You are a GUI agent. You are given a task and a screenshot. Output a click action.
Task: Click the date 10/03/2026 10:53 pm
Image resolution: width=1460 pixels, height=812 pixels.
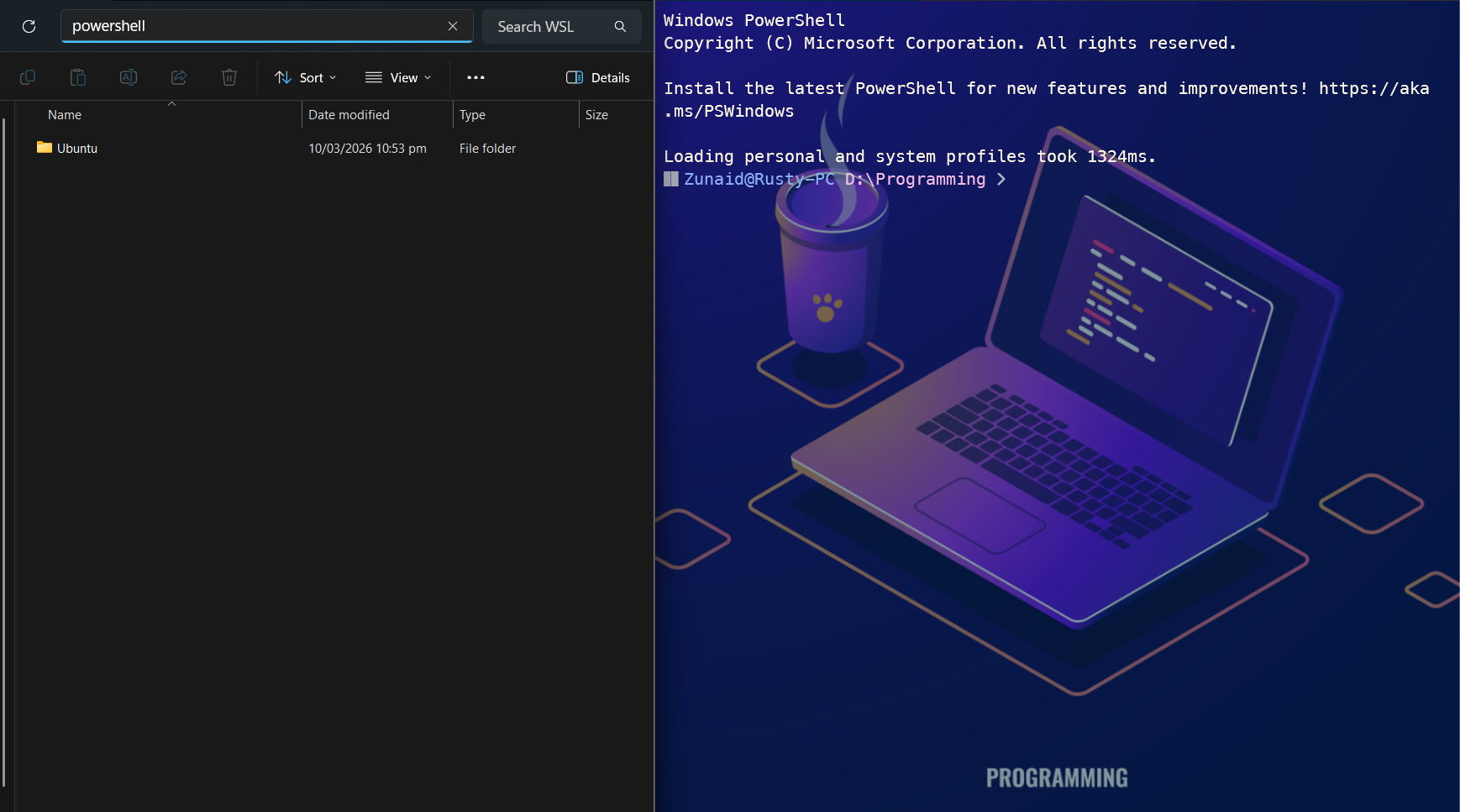(x=367, y=148)
